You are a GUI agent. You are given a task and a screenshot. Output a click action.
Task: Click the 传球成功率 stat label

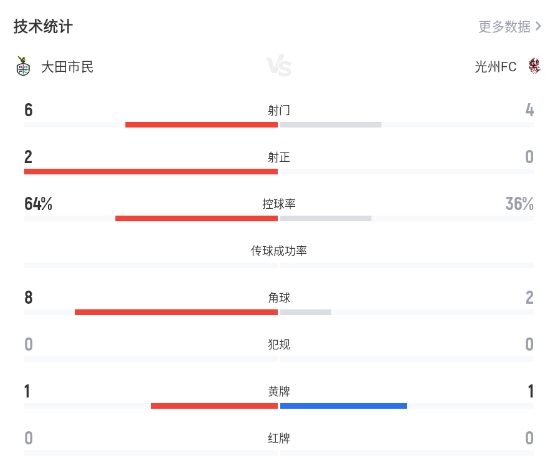pyautogui.click(x=279, y=251)
